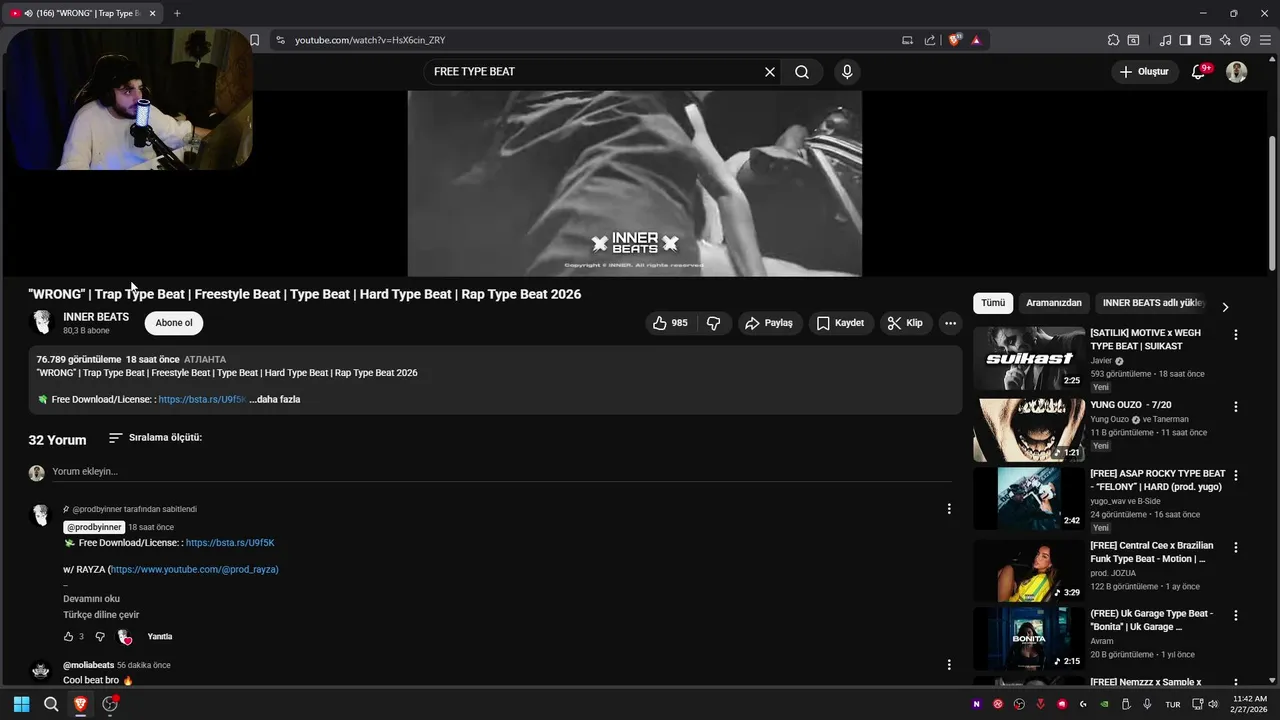The image size is (1280, 720).
Task: Click the Brave Shields lion icon
Action: click(x=954, y=40)
